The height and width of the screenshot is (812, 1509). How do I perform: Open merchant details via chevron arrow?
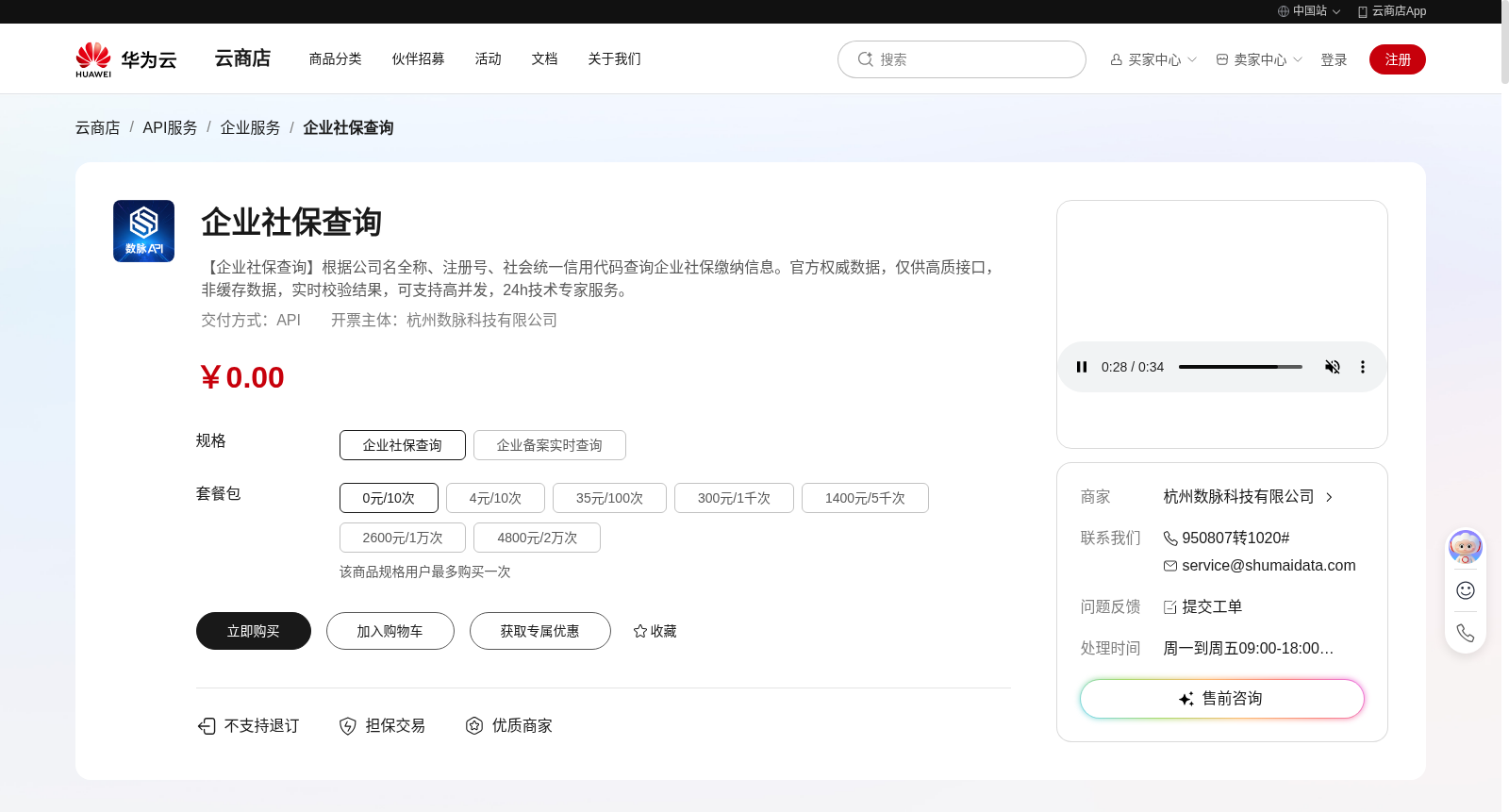pyautogui.click(x=1329, y=497)
